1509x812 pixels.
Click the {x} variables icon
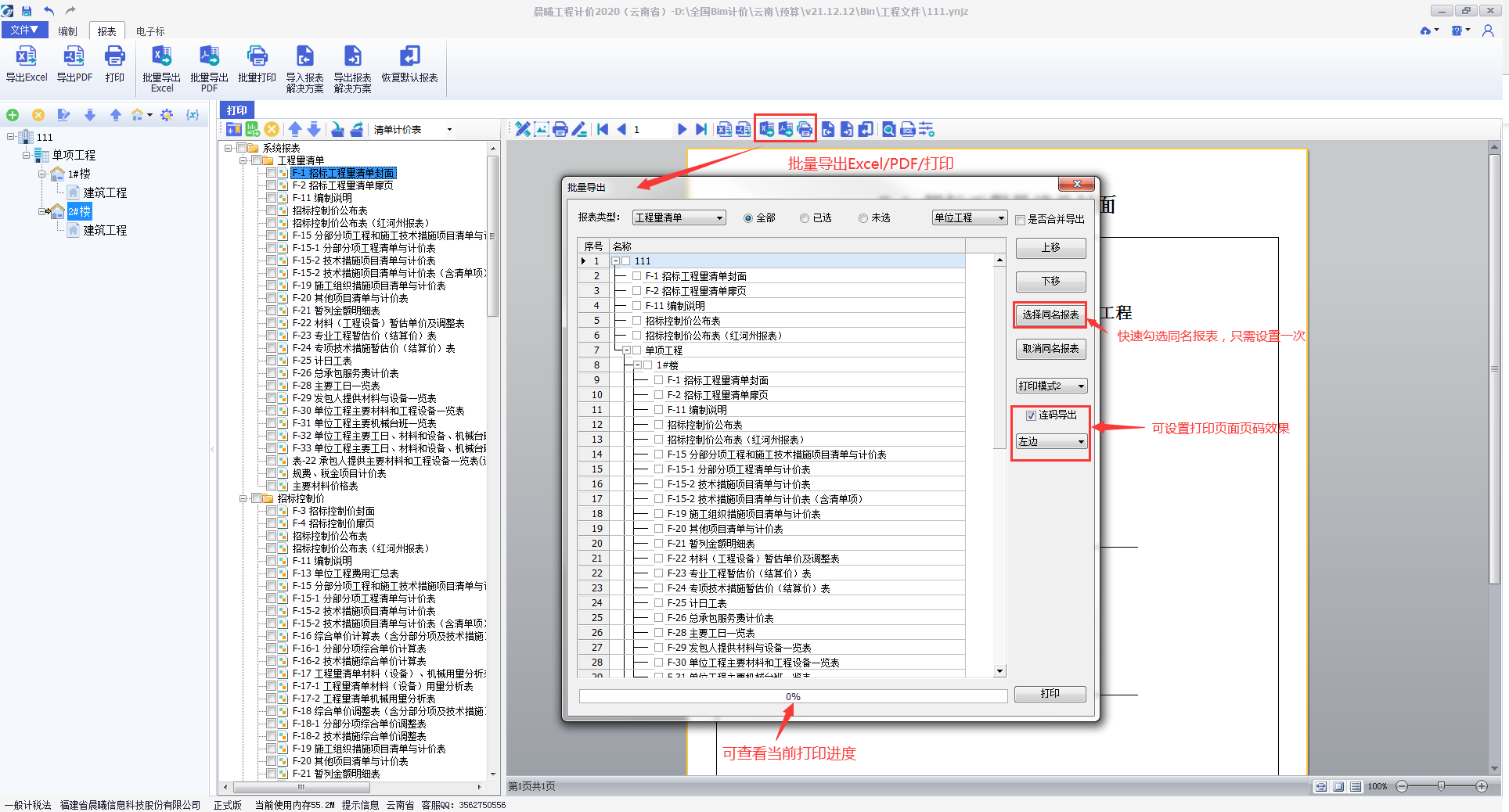[193, 115]
